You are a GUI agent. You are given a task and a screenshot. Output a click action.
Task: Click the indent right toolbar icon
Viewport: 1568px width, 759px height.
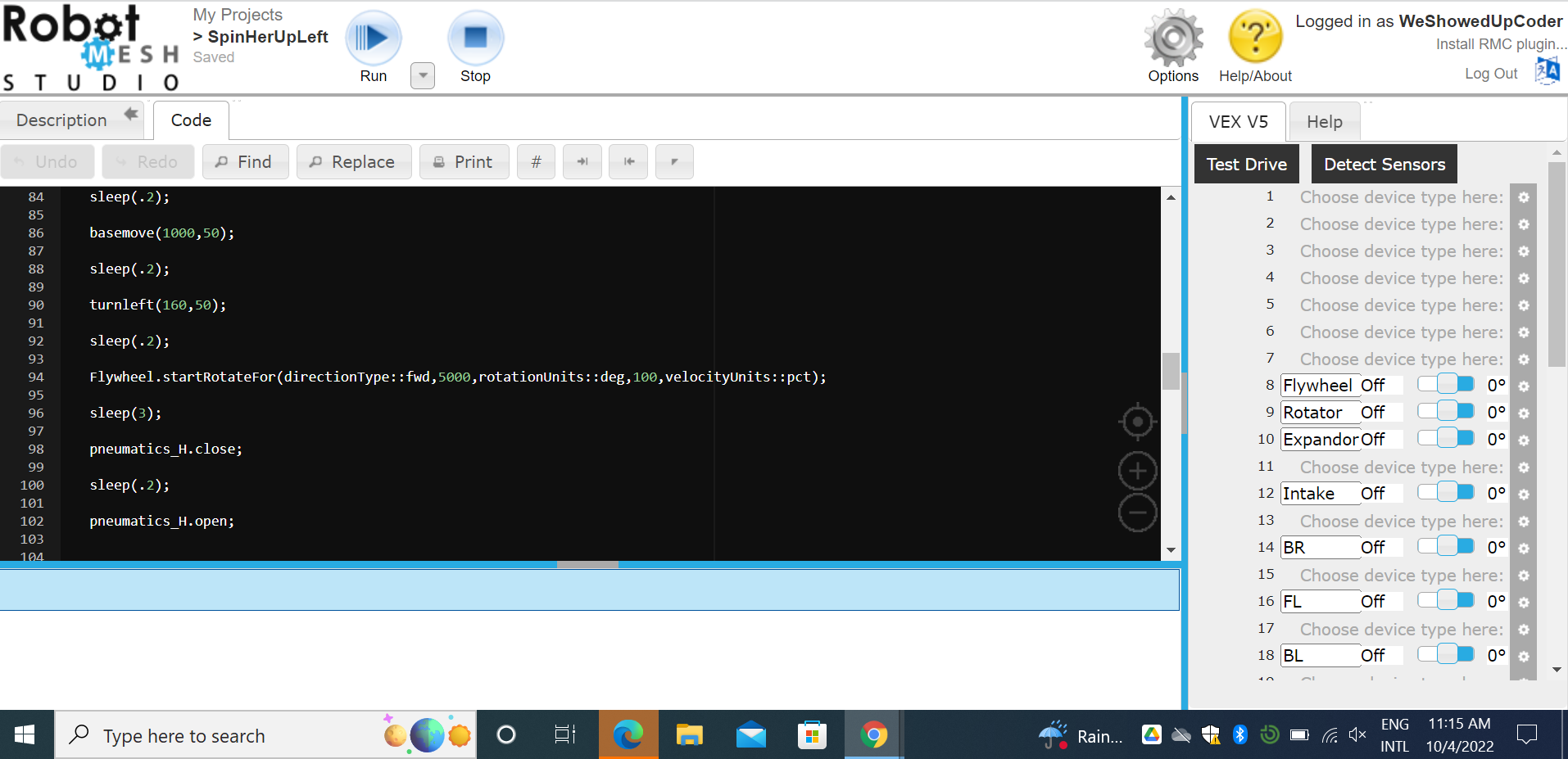click(582, 162)
